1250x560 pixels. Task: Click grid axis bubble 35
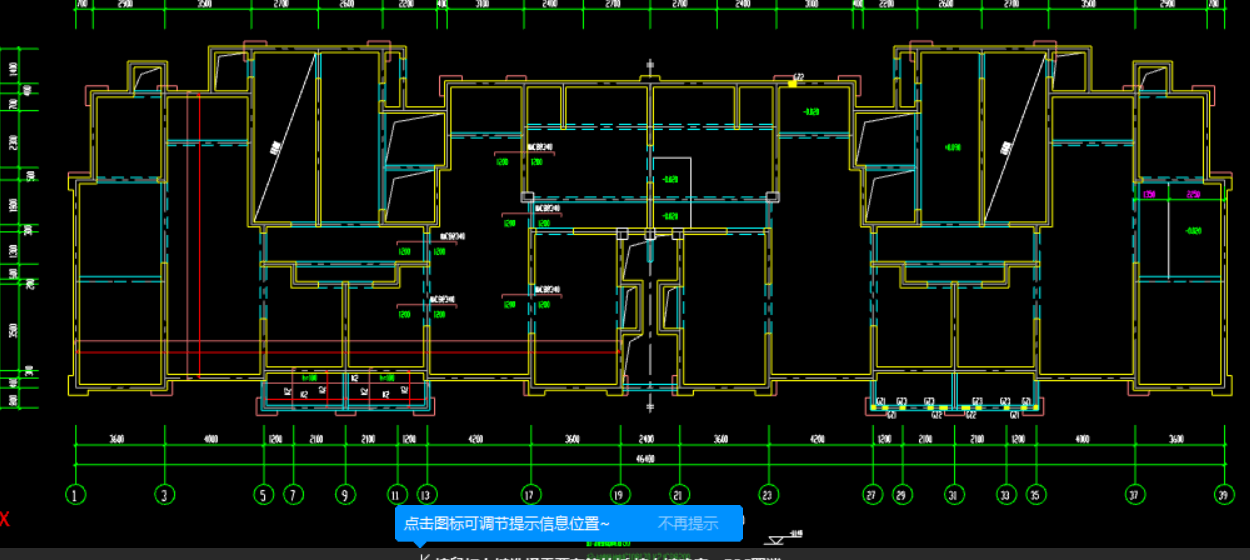[1035, 494]
